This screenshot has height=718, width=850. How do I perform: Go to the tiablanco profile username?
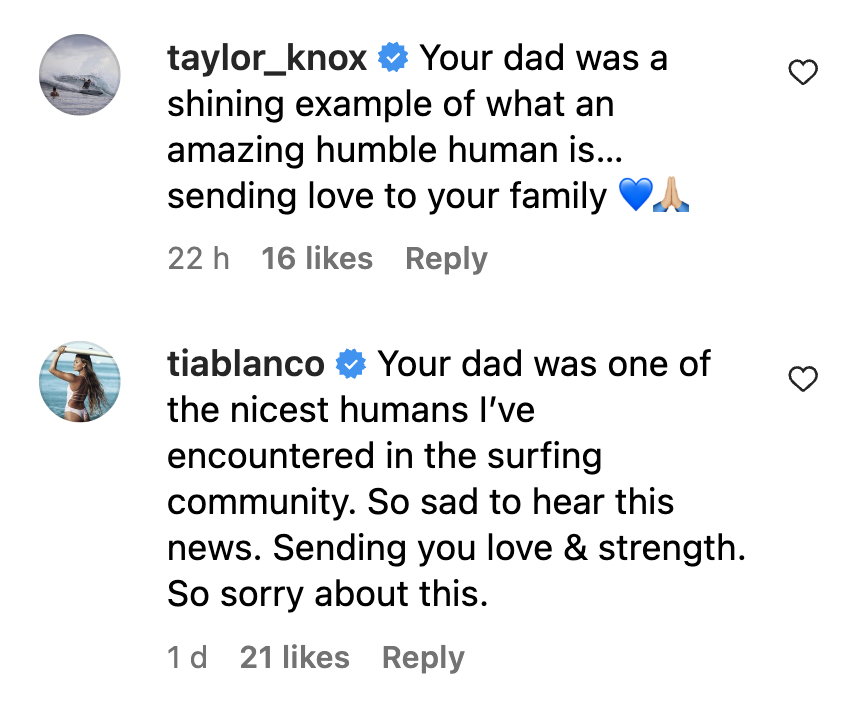click(x=246, y=365)
